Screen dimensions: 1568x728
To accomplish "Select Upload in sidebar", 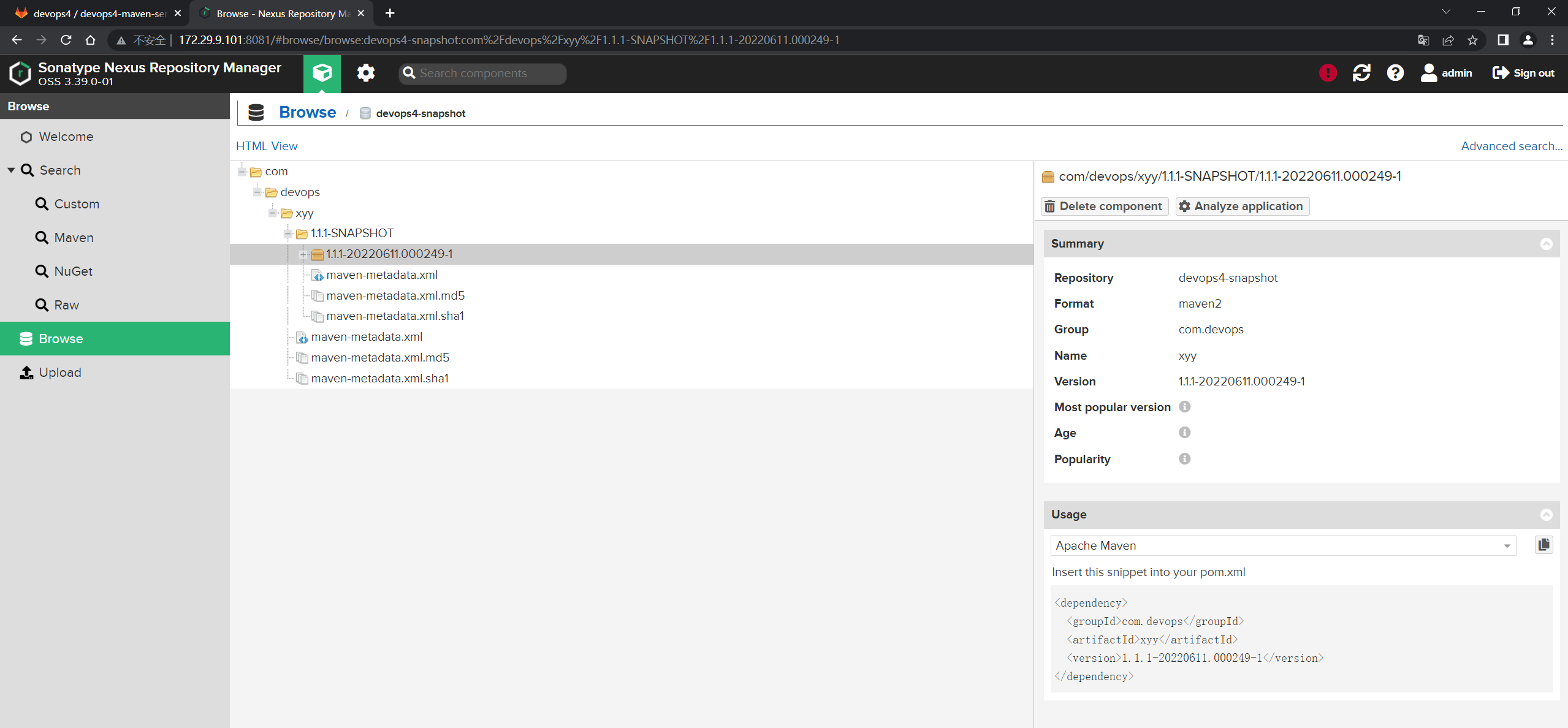I will click(115, 373).
